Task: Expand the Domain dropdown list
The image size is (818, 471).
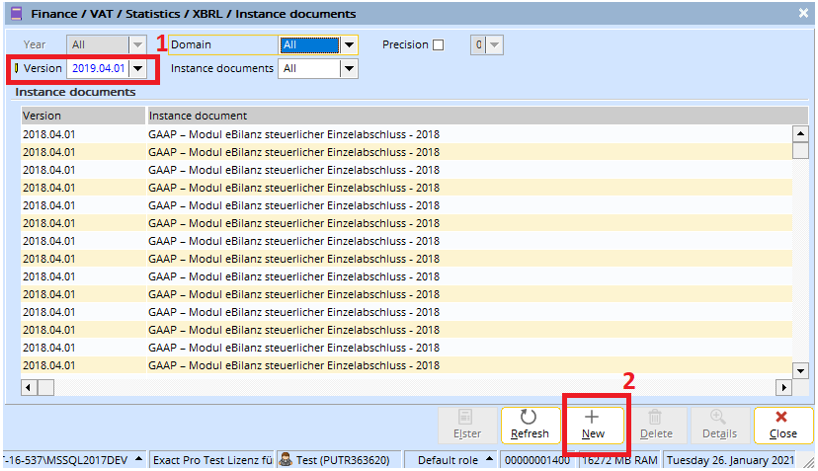Action: coord(348,45)
